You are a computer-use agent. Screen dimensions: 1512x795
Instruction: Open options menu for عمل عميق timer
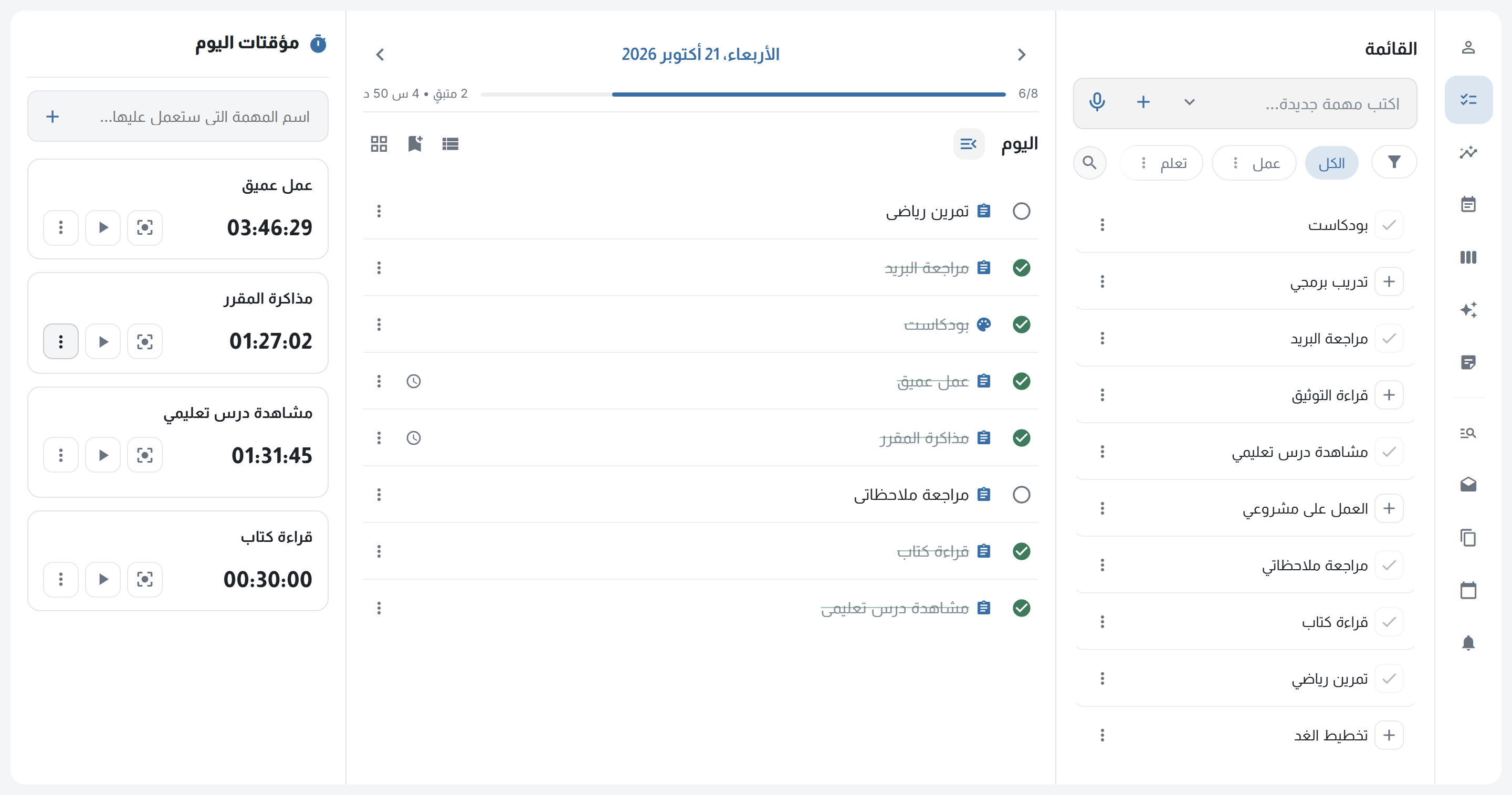[x=61, y=228]
